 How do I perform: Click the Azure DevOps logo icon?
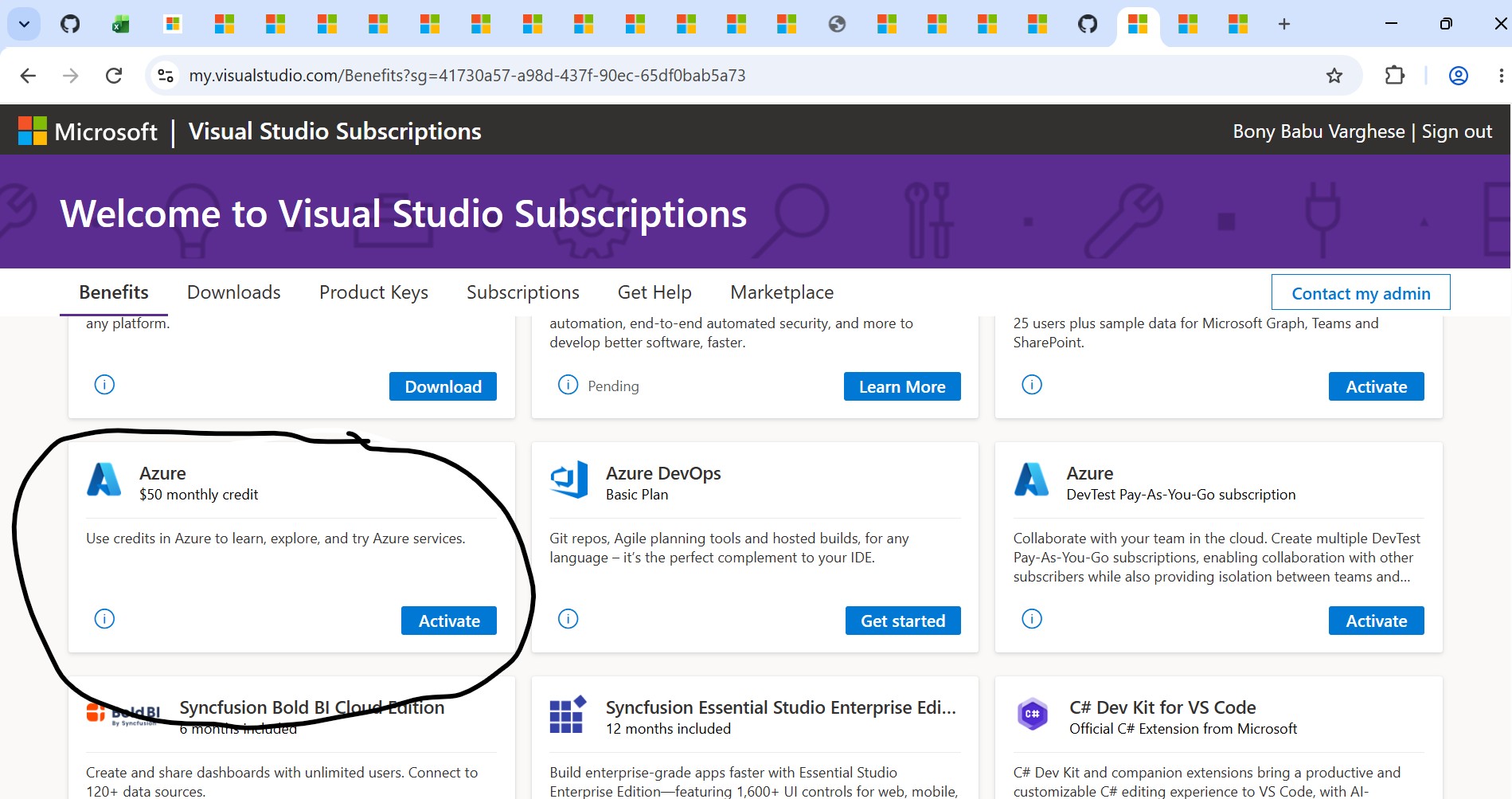click(x=568, y=480)
